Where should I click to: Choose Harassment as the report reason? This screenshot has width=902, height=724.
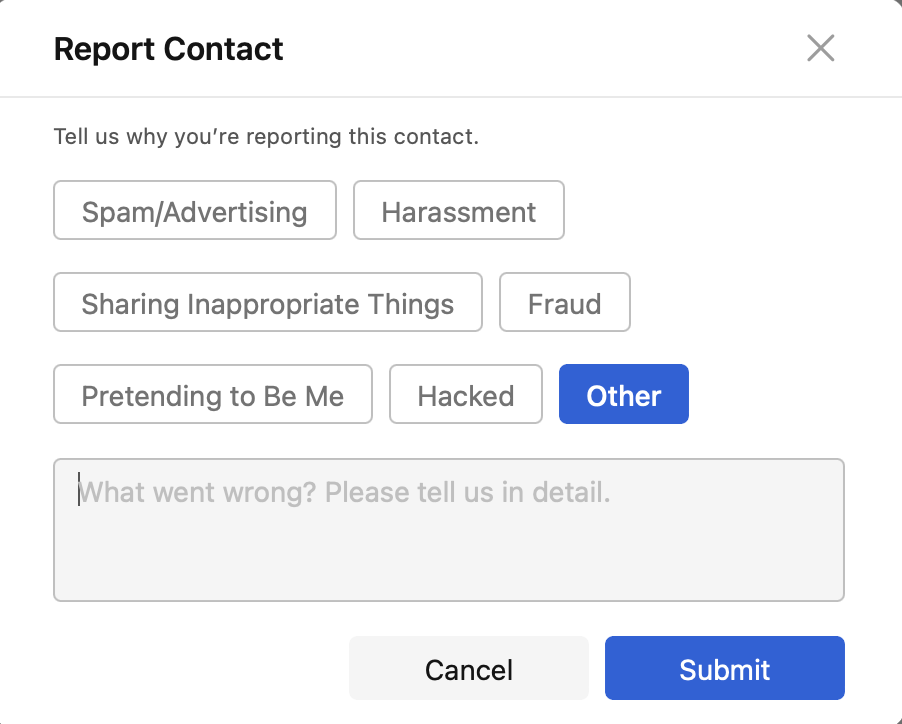coord(459,211)
